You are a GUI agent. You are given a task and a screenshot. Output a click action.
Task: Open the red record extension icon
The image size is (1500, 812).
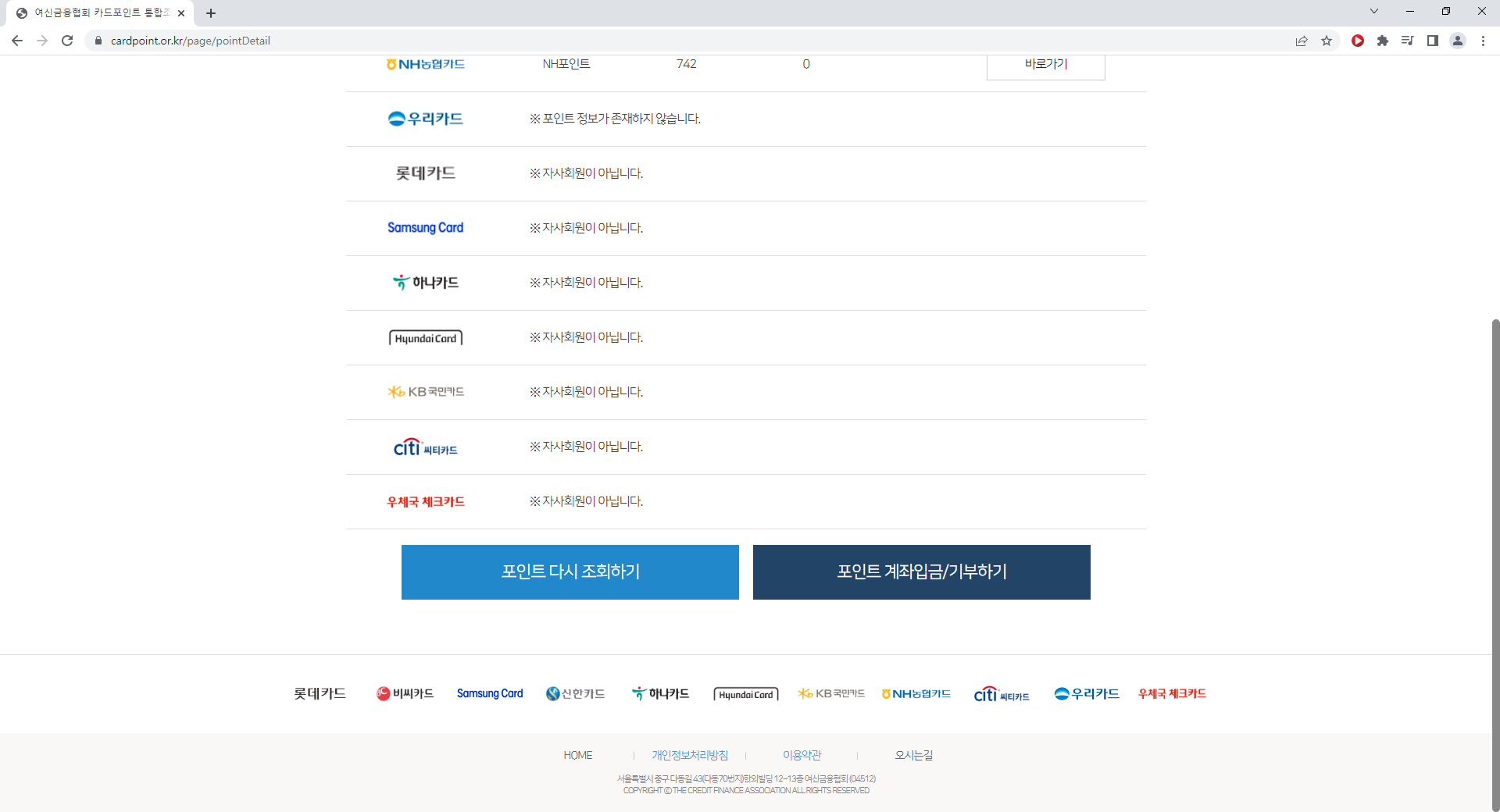(x=1358, y=41)
